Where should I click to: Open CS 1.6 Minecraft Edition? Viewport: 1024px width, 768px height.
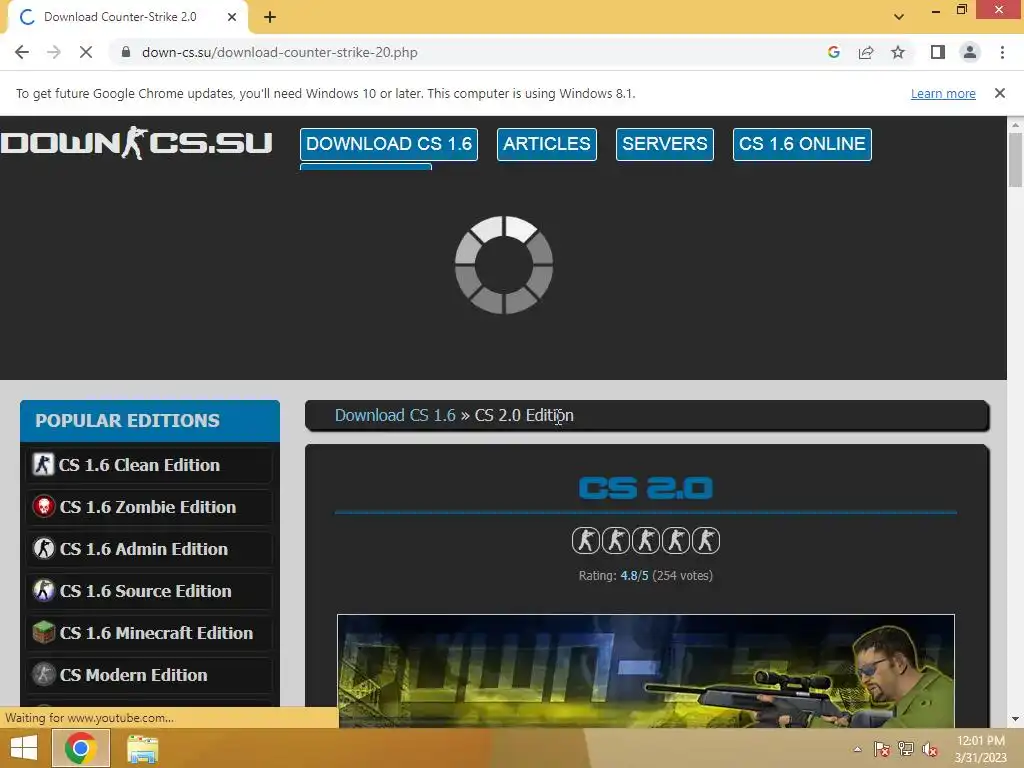[150, 633]
